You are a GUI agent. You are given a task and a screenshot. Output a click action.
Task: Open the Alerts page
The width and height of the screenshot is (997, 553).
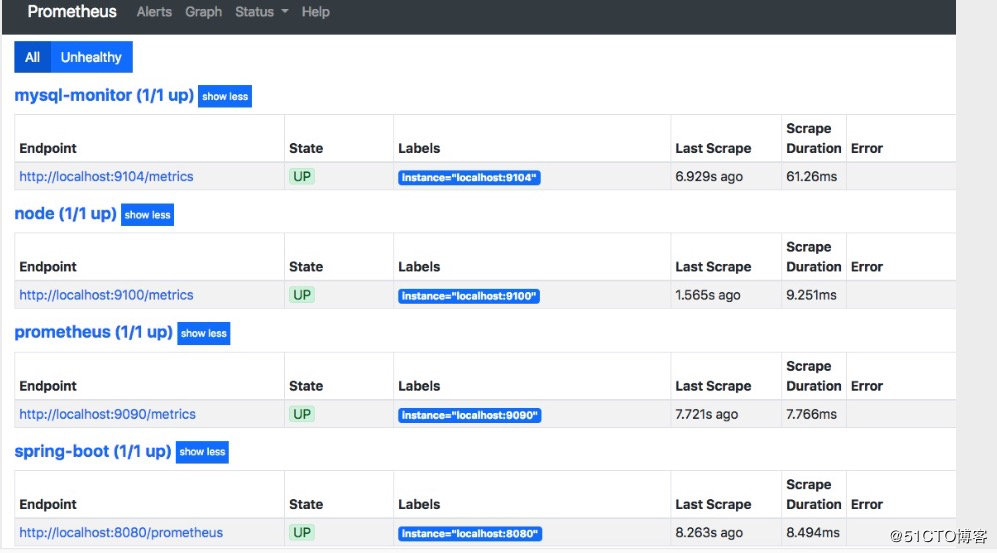click(x=154, y=12)
